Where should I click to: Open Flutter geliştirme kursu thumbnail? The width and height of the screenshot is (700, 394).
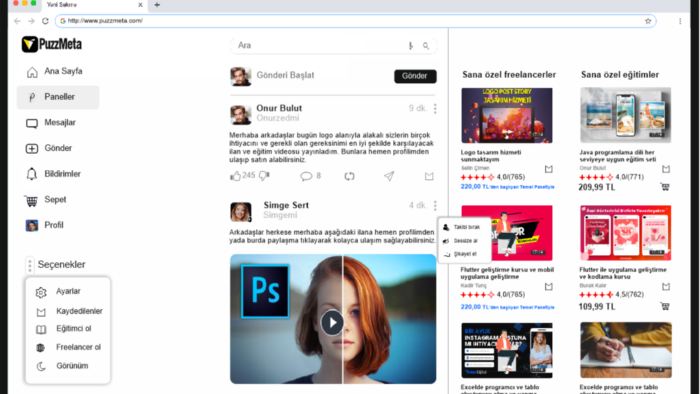507,233
